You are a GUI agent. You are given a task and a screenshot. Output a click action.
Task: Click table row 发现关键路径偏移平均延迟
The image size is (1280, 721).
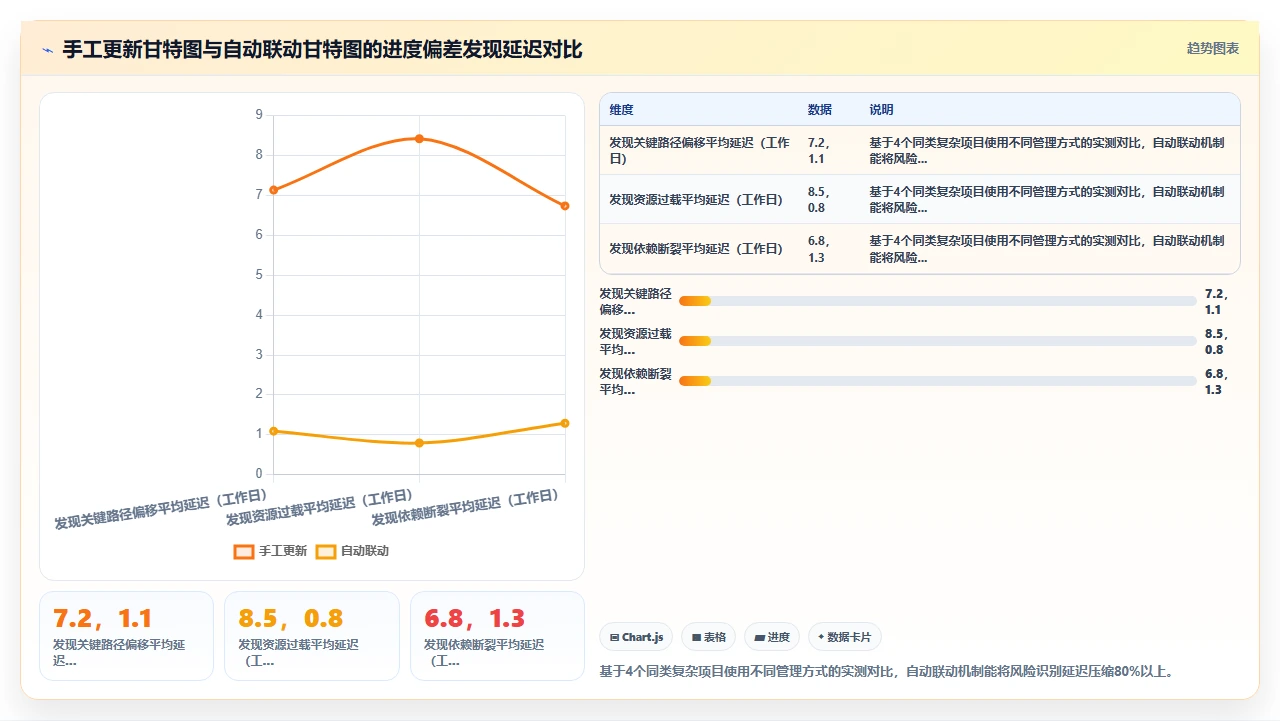click(x=919, y=150)
